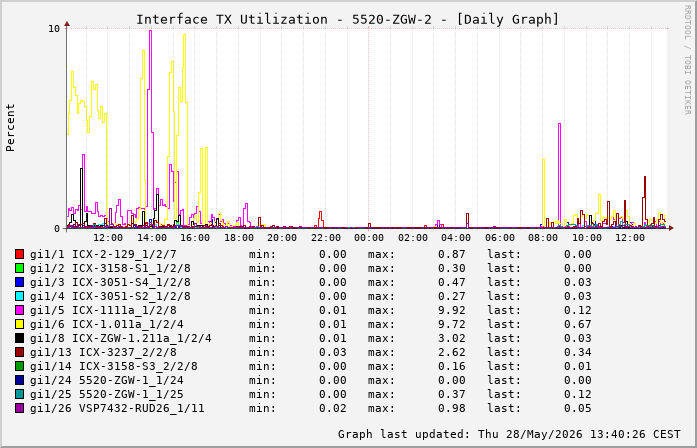
Task: Click the gi1/6 last value 0.67
Action: click(x=578, y=324)
